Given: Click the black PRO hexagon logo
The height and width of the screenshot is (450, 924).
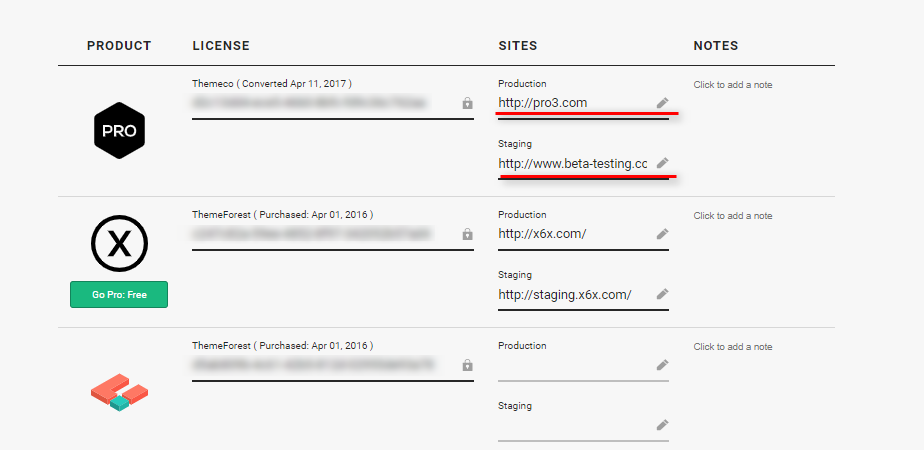Looking at the screenshot, I should 119,131.
